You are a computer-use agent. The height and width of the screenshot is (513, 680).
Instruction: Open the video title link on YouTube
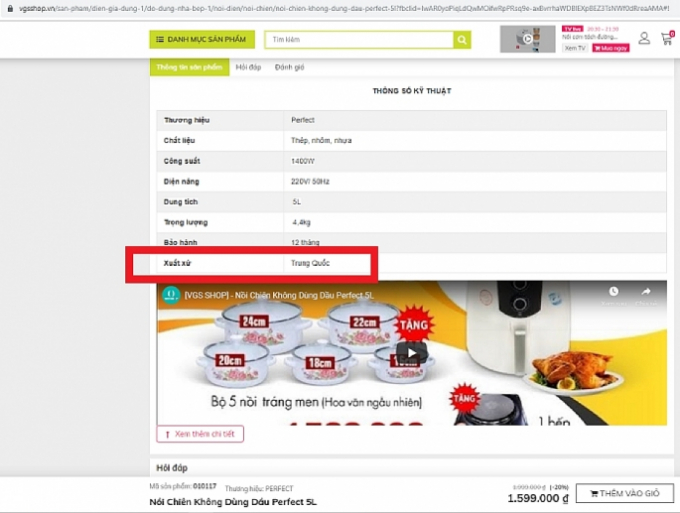[x=270, y=295]
